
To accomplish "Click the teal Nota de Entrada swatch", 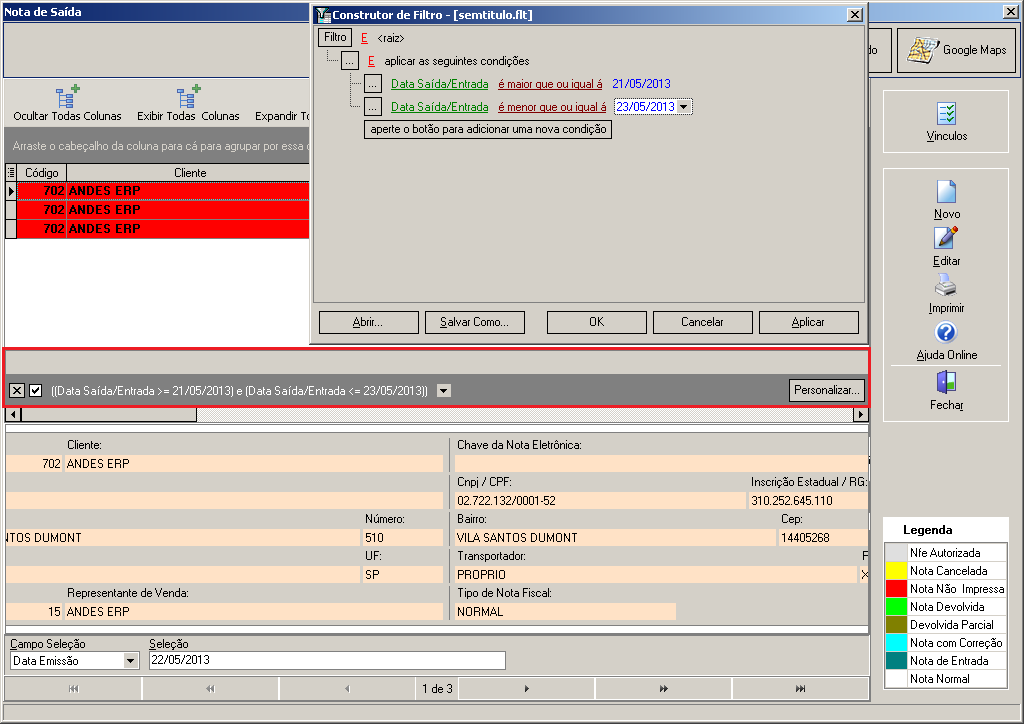I will click(x=896, y=660).
